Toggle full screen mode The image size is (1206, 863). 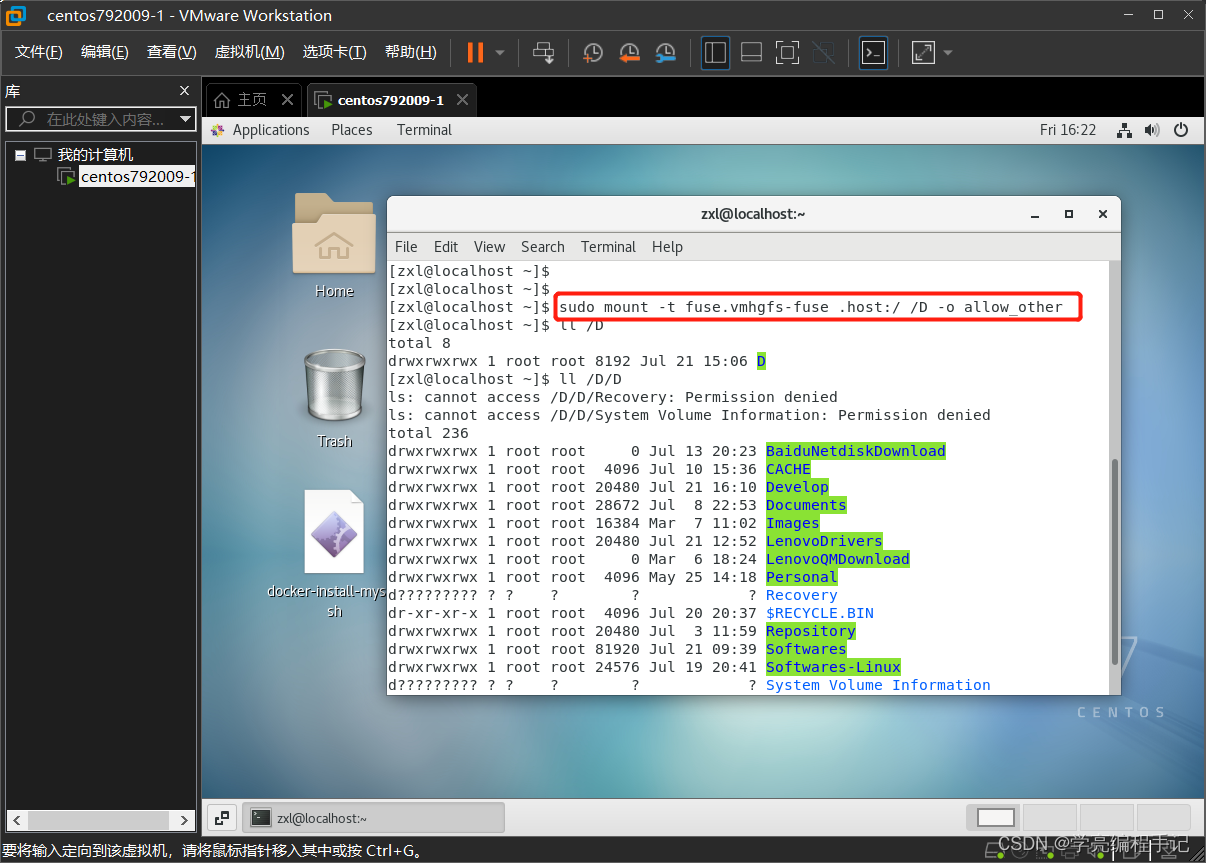(787, 52)
